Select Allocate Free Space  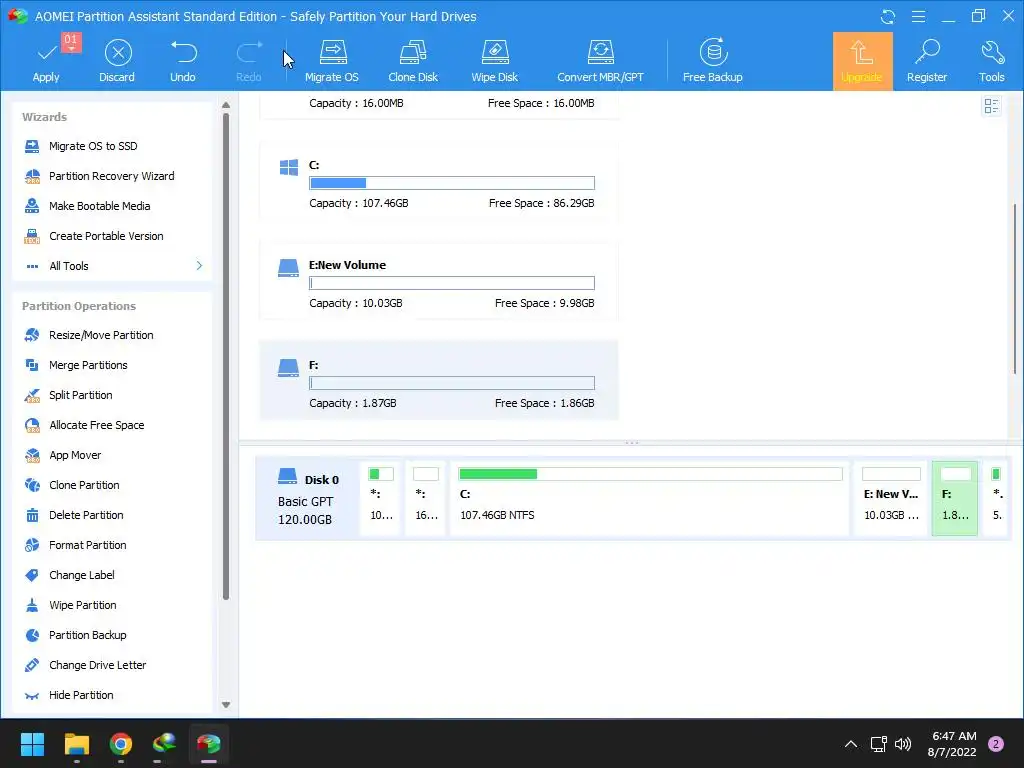pos(96,425)
